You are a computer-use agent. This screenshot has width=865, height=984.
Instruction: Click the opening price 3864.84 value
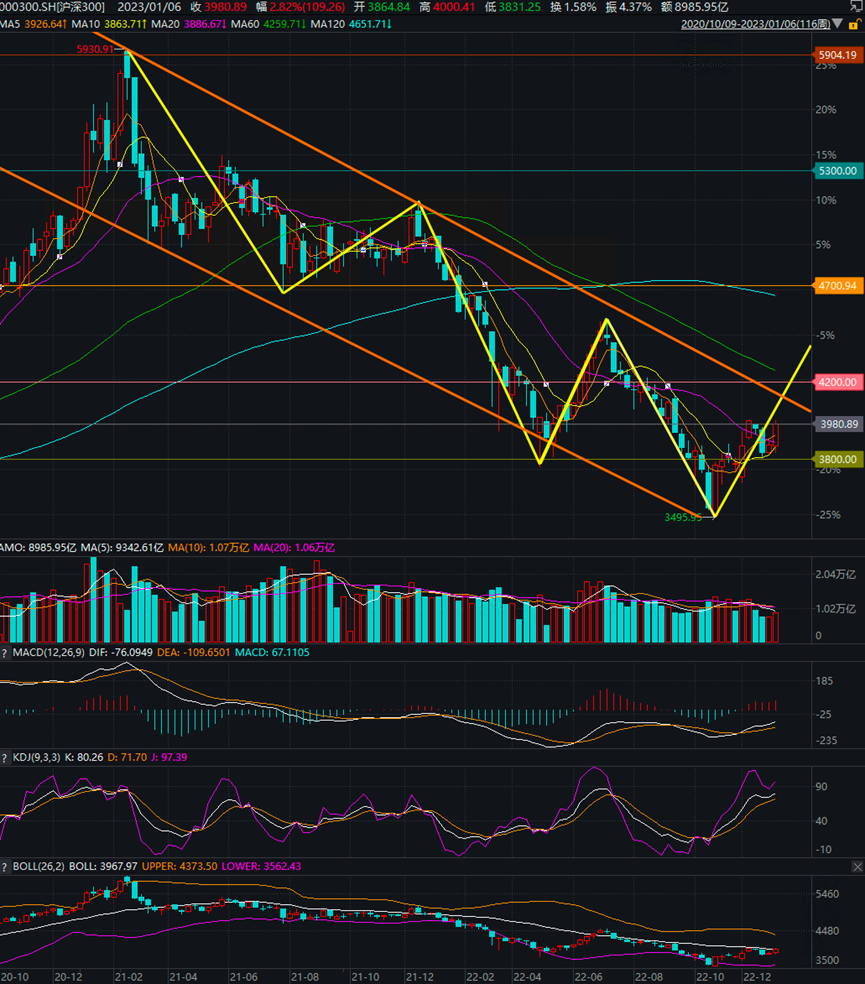tap(389, 7)
